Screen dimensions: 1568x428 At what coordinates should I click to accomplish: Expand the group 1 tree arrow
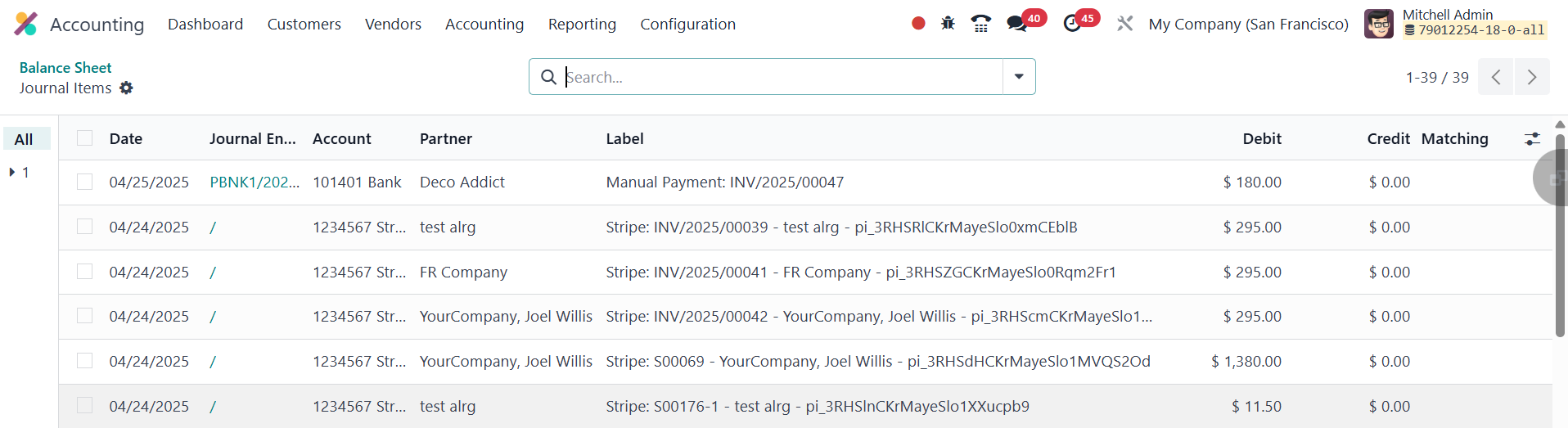pos(12,172)
